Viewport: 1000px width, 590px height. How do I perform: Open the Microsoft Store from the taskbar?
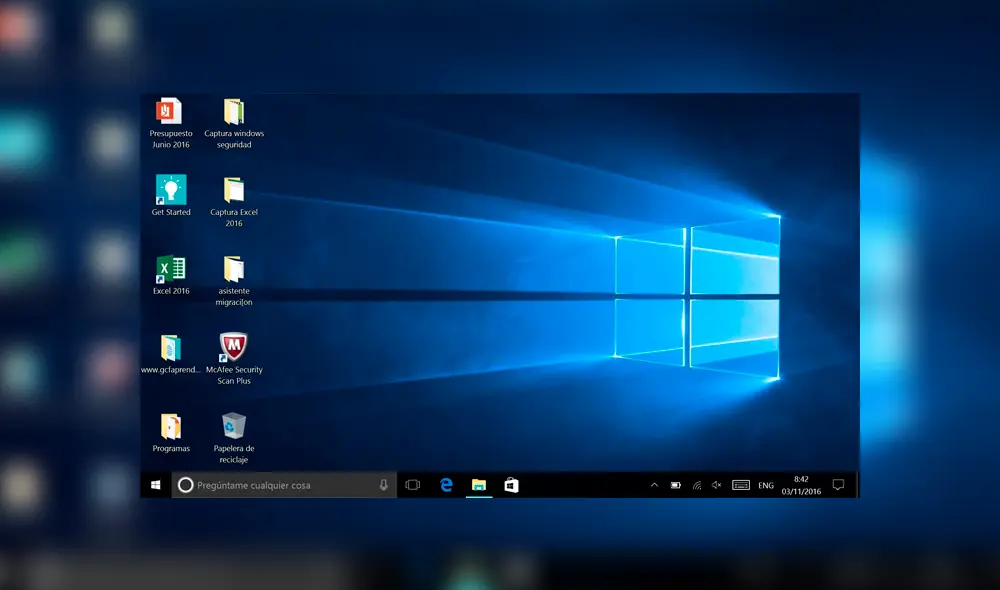click(513, 485)
